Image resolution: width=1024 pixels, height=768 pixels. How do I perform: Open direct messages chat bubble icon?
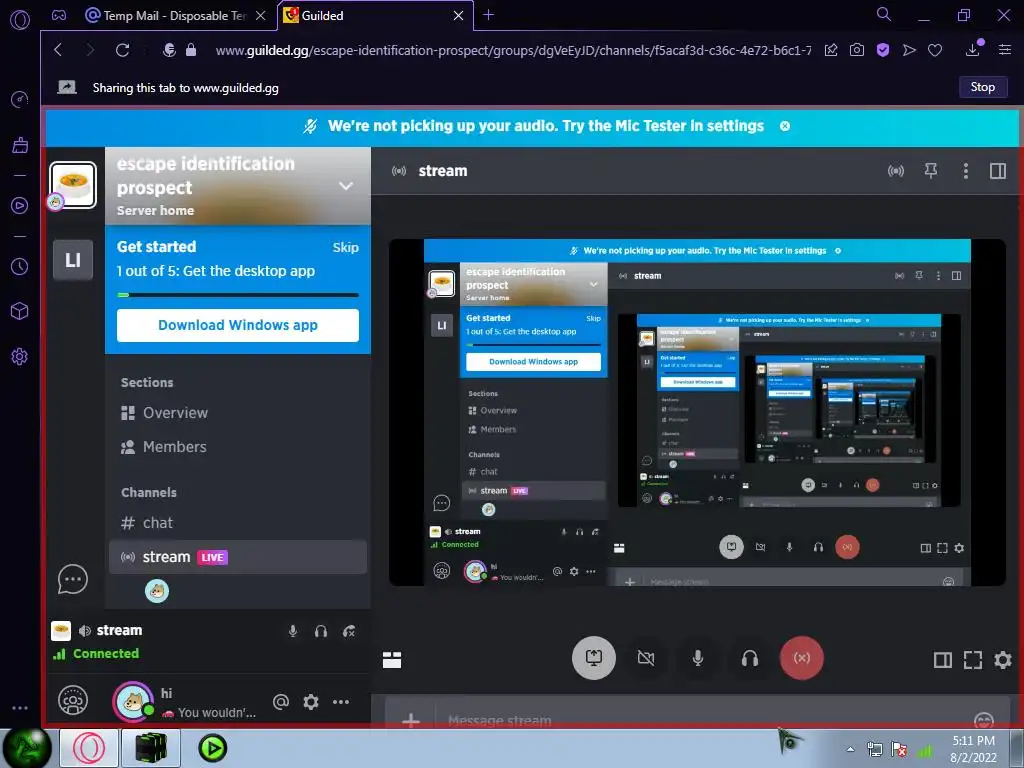(72, 579)
